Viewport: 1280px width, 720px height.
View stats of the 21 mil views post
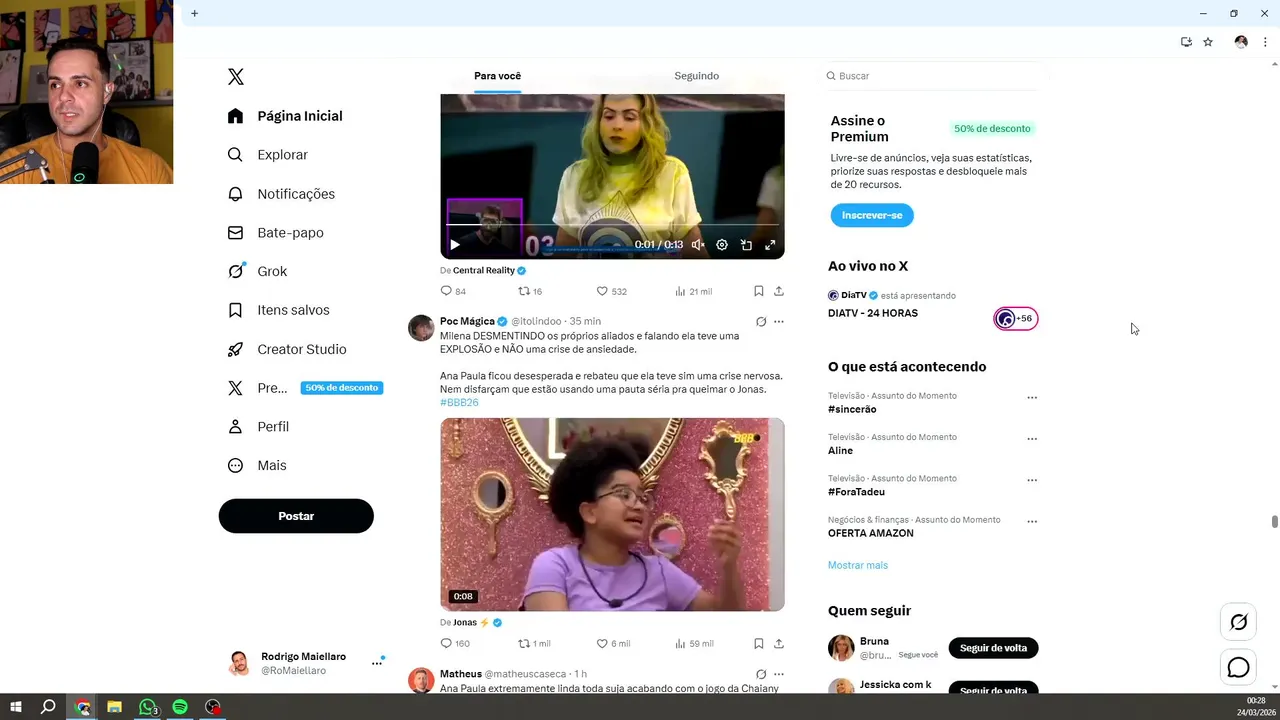[x=693, y=291]
